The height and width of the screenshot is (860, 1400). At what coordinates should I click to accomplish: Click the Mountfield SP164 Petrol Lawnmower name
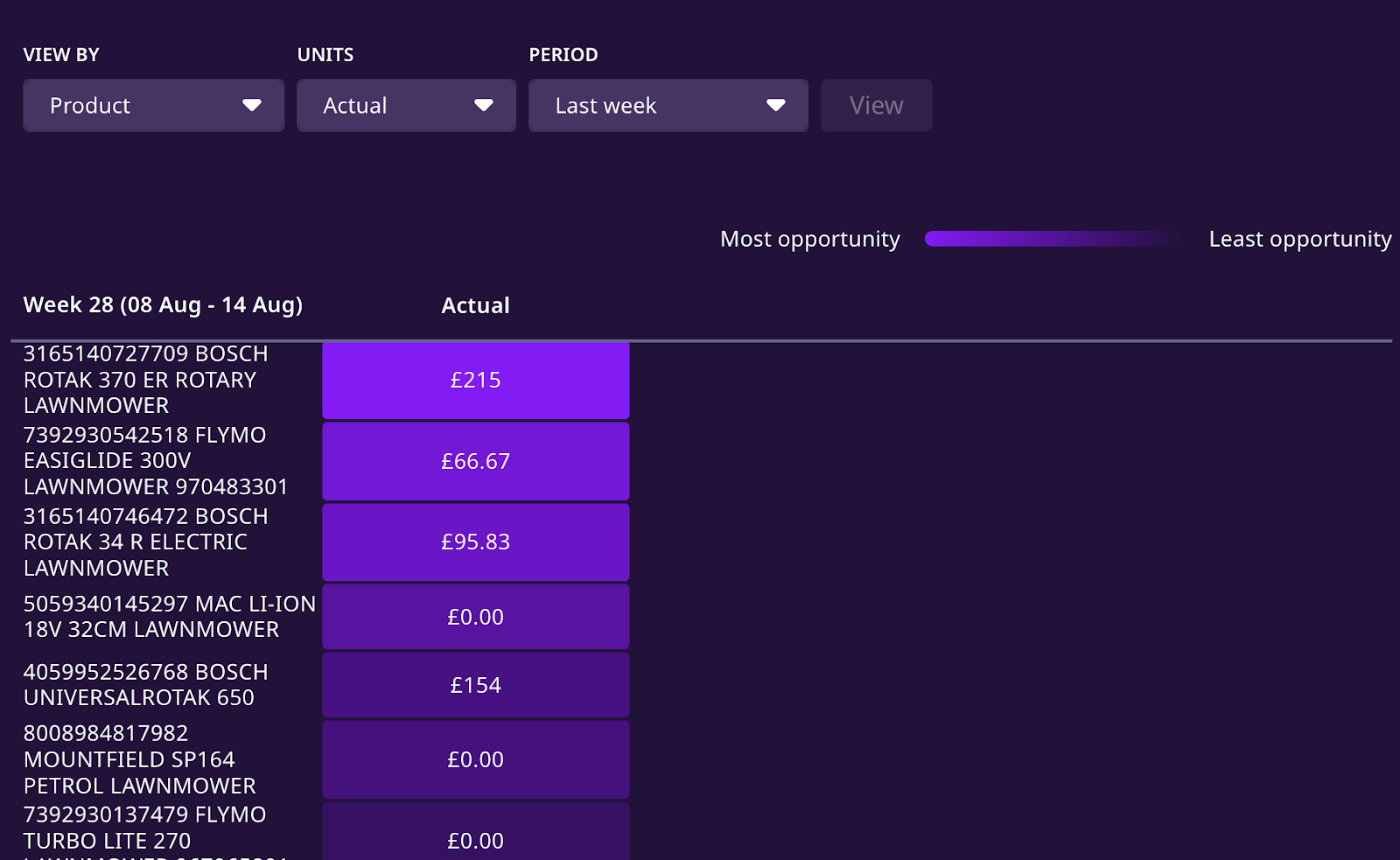coord(140,759)
